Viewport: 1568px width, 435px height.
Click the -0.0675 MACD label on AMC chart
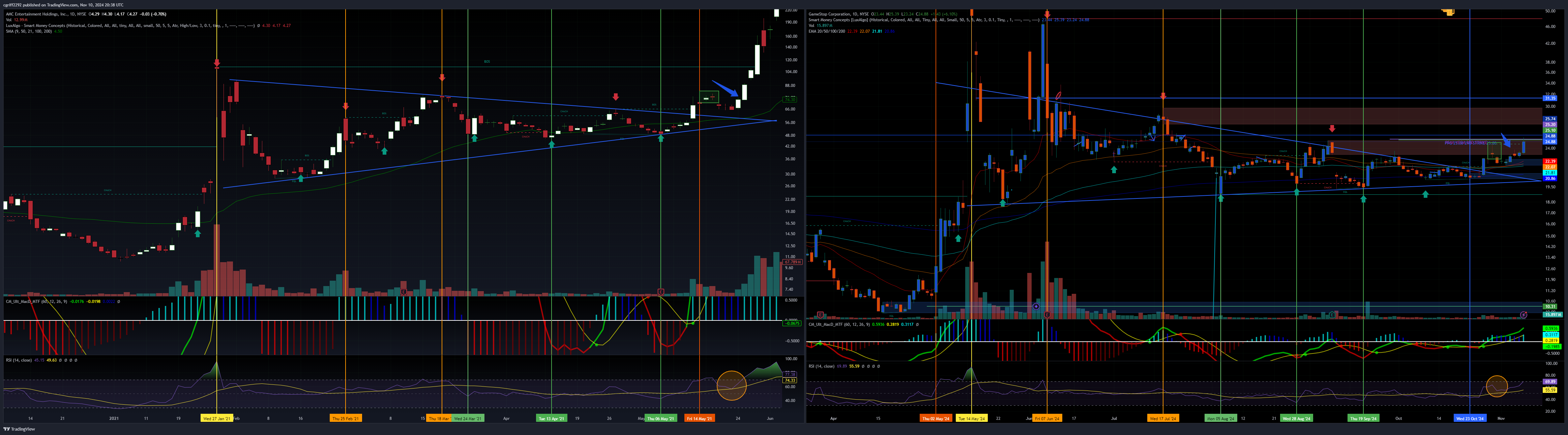click(x=791, y=323)
